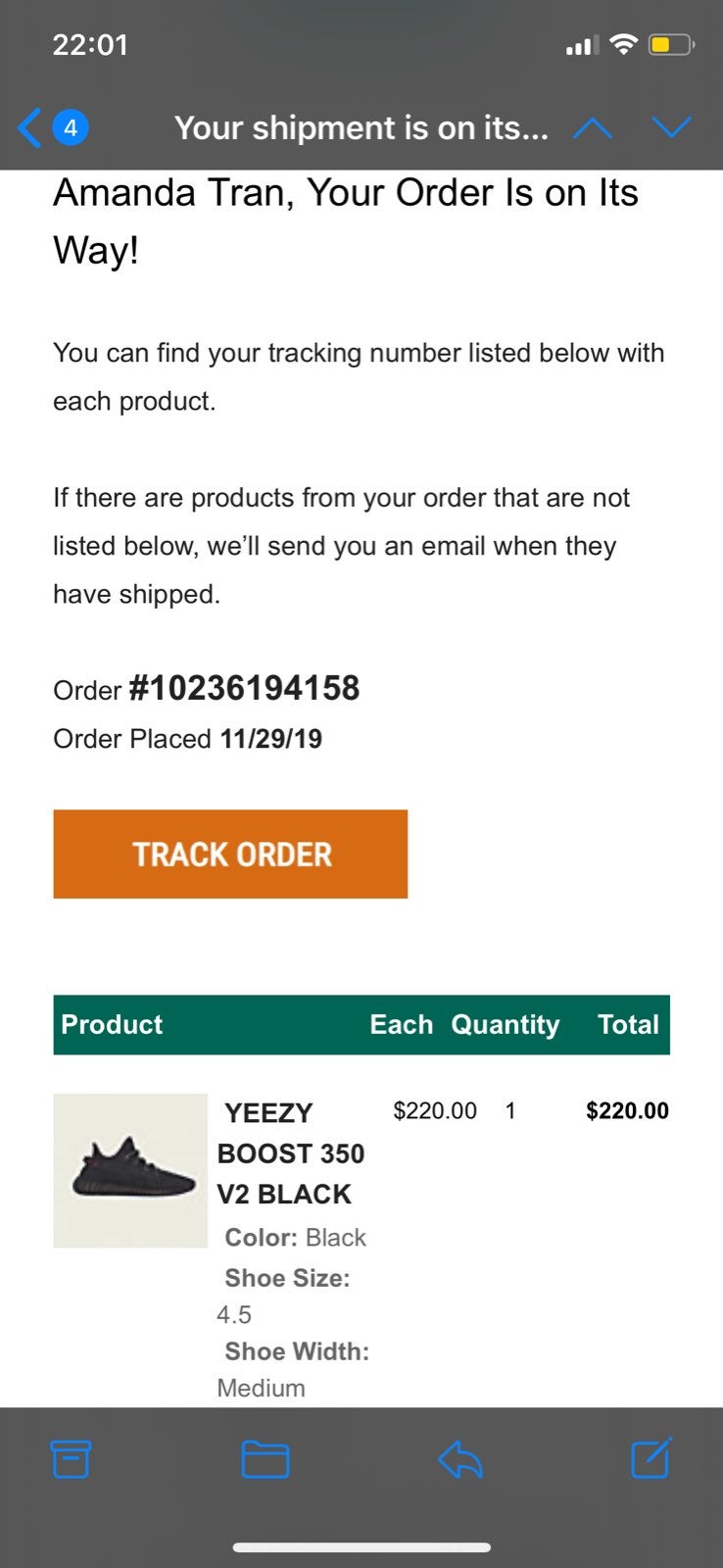Tap the Total column header
The height and width of the screenshot is (1568, 723).
point(628,1024)
